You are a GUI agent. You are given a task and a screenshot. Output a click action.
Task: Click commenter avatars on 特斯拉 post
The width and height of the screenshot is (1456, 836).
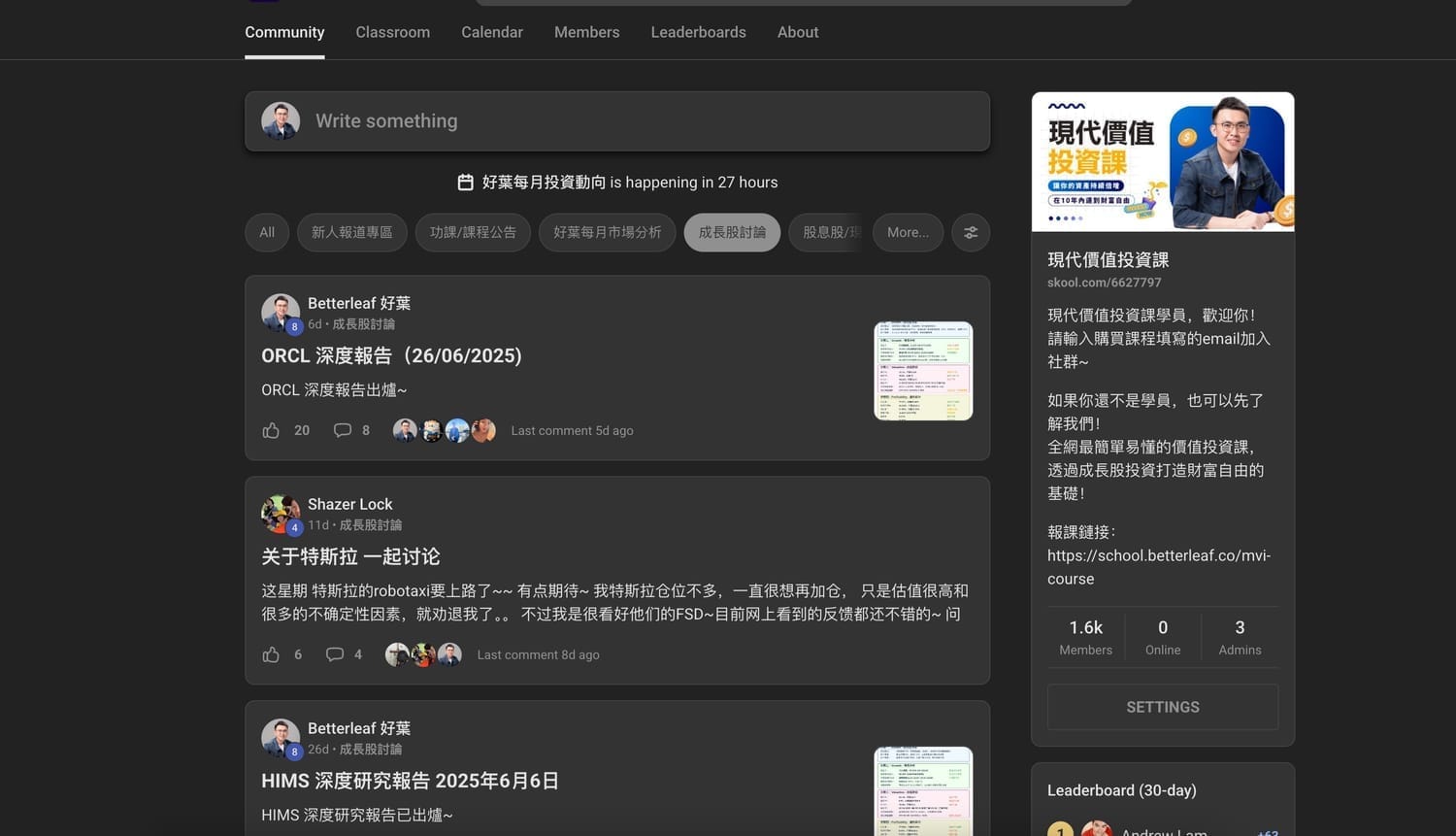(x=423, y=654)
